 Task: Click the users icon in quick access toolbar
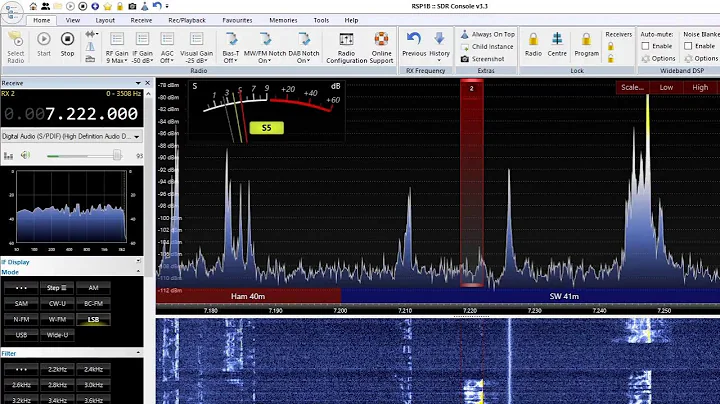45,6
